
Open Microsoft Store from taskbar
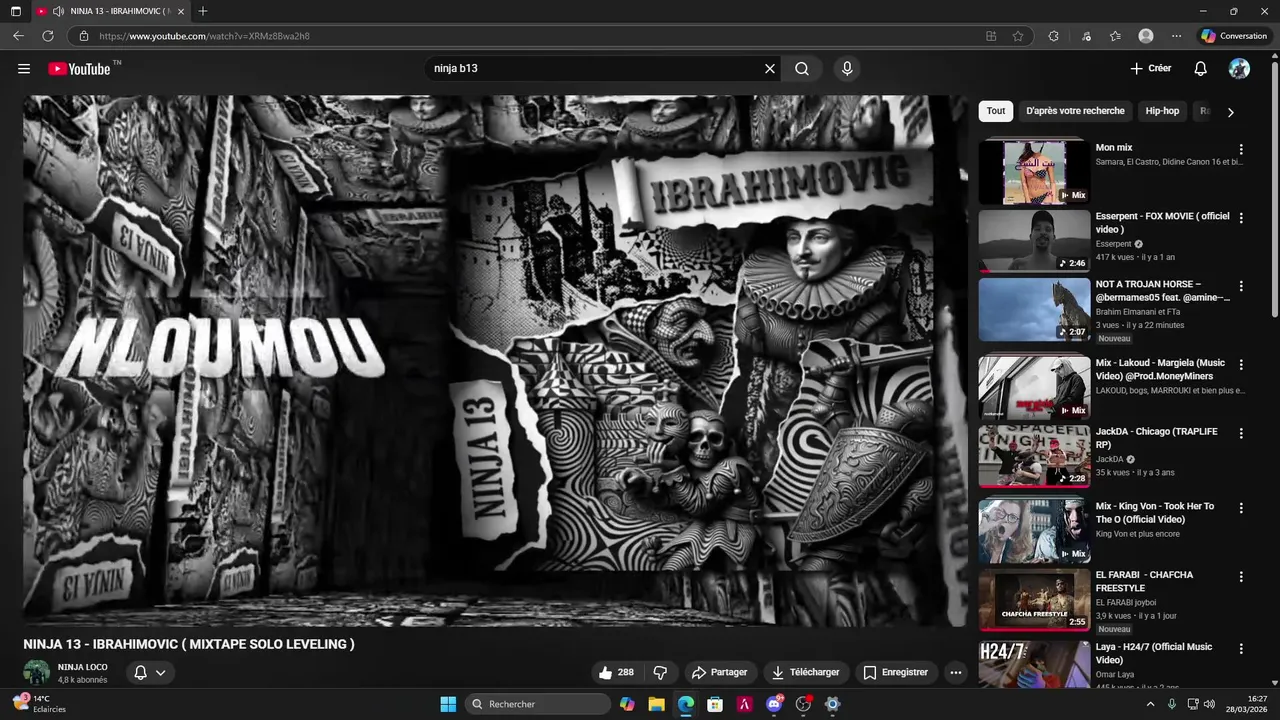coord(715,704)
